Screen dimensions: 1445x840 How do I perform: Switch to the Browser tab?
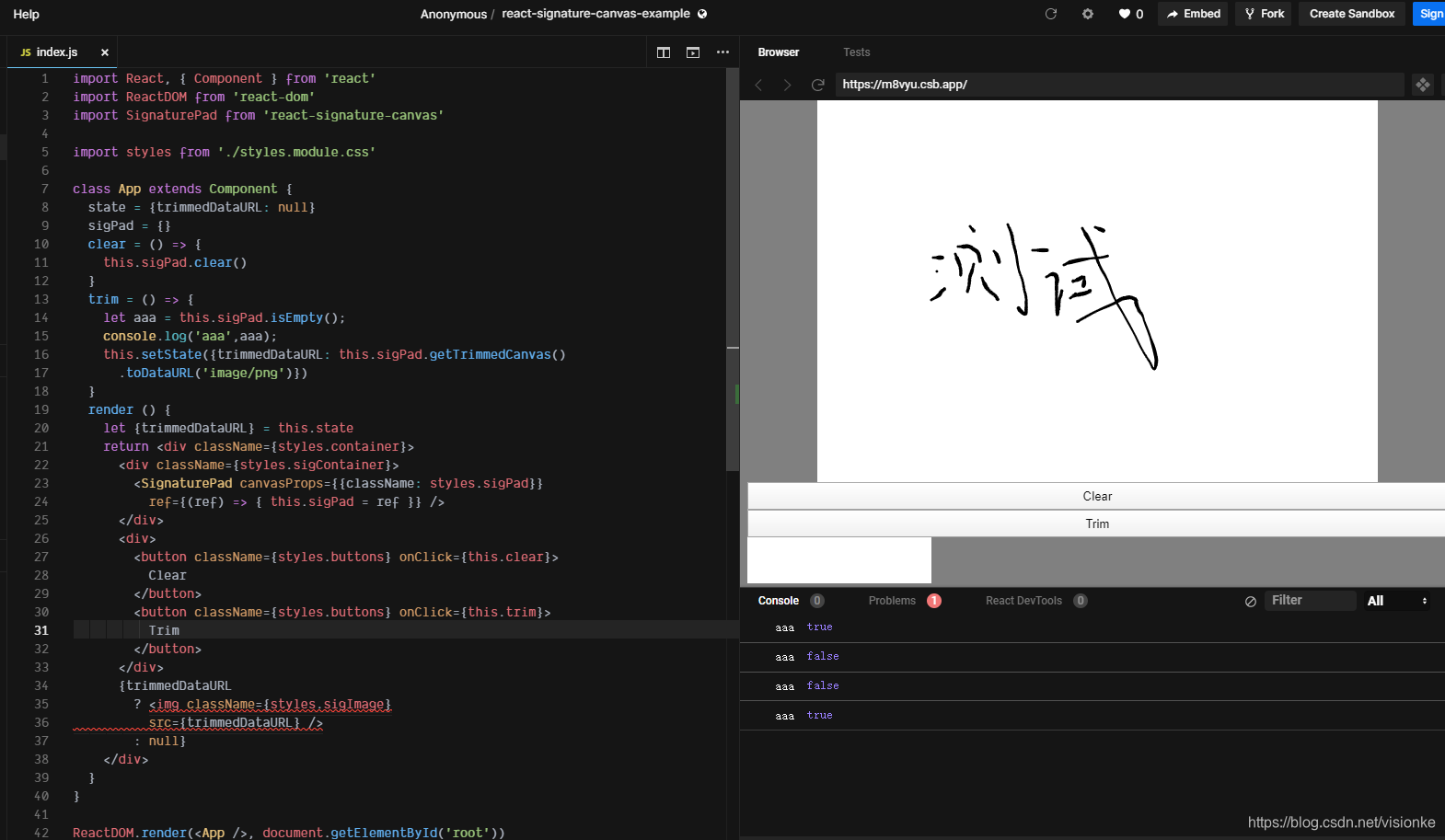point(779,52)
